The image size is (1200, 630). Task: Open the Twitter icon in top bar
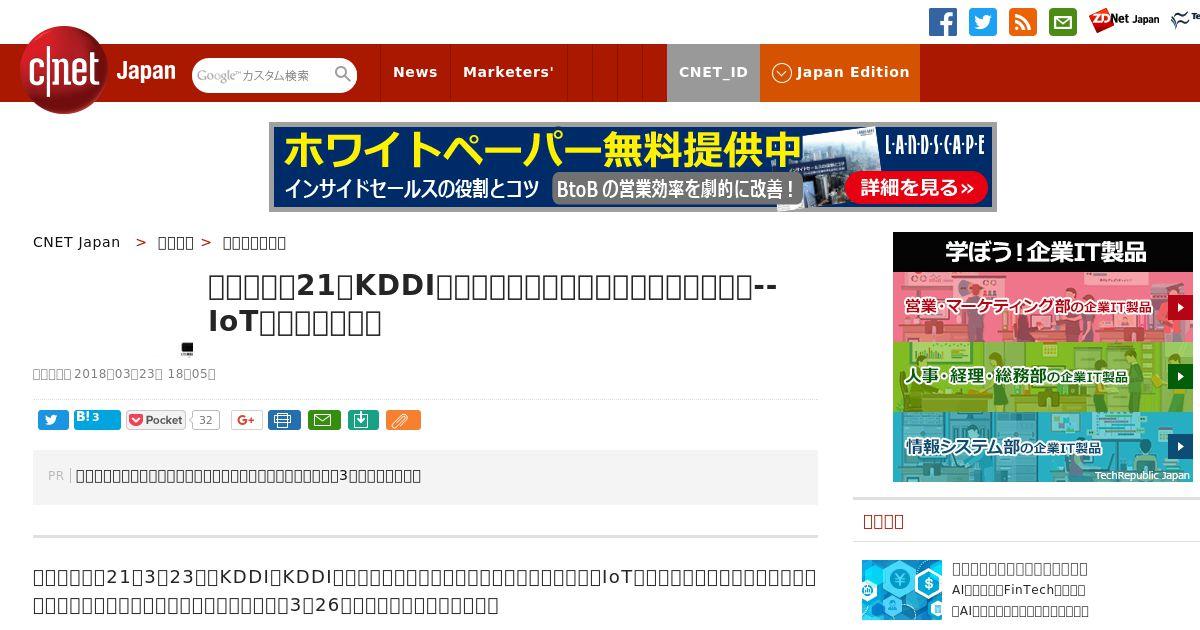[x=983, y=22]
